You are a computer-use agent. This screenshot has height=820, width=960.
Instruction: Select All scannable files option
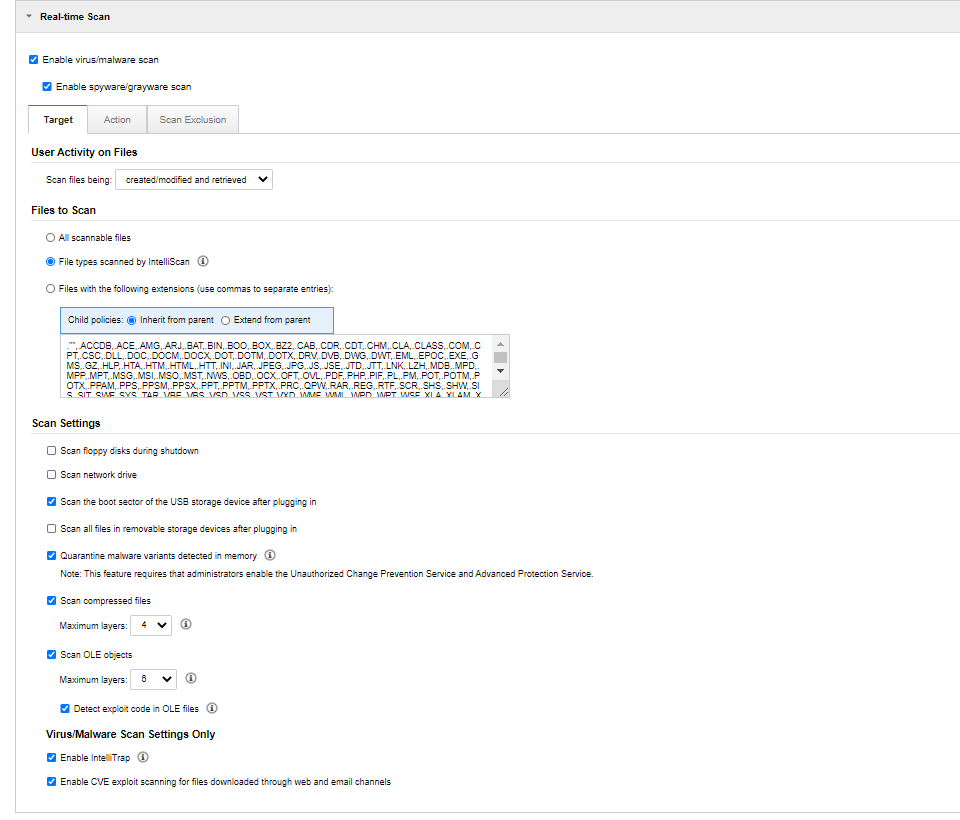(x=51, y=238)
